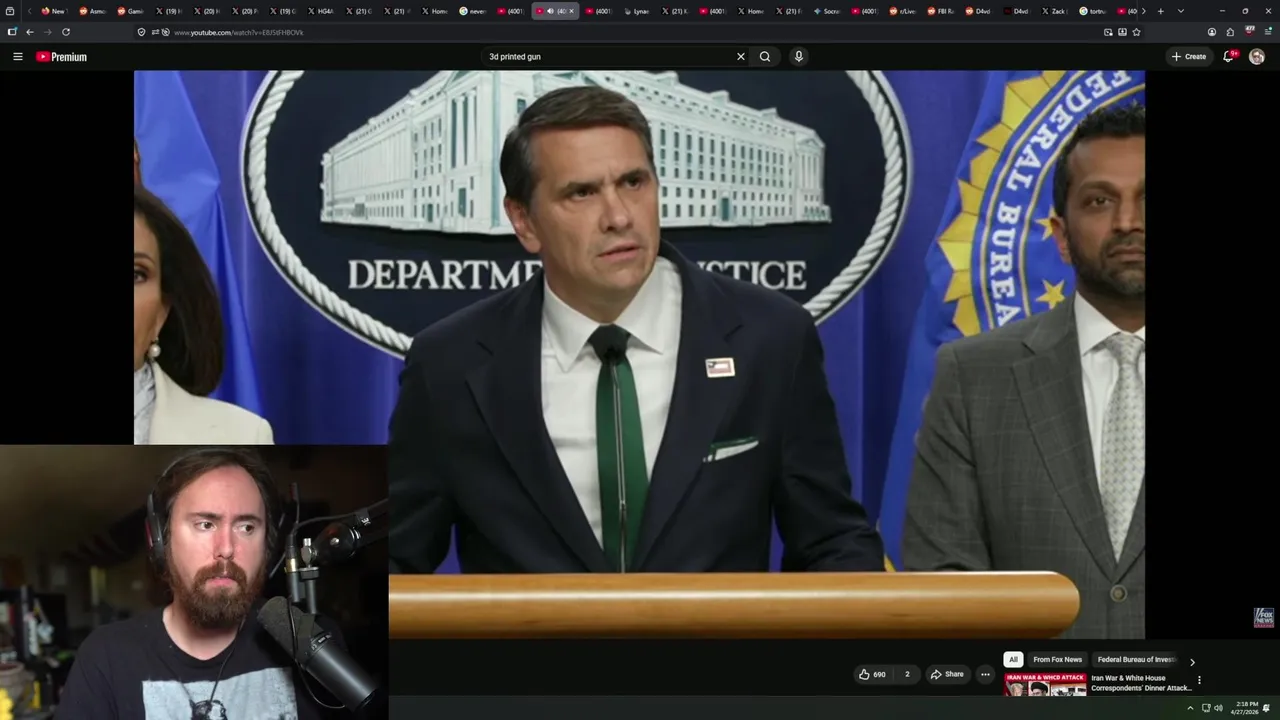
Task: Open the browser application menu
Action: pos(1268,32)
